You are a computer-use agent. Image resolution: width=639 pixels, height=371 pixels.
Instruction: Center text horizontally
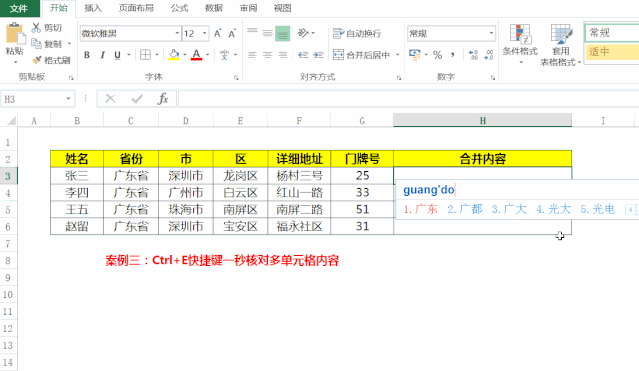(267, 55)
